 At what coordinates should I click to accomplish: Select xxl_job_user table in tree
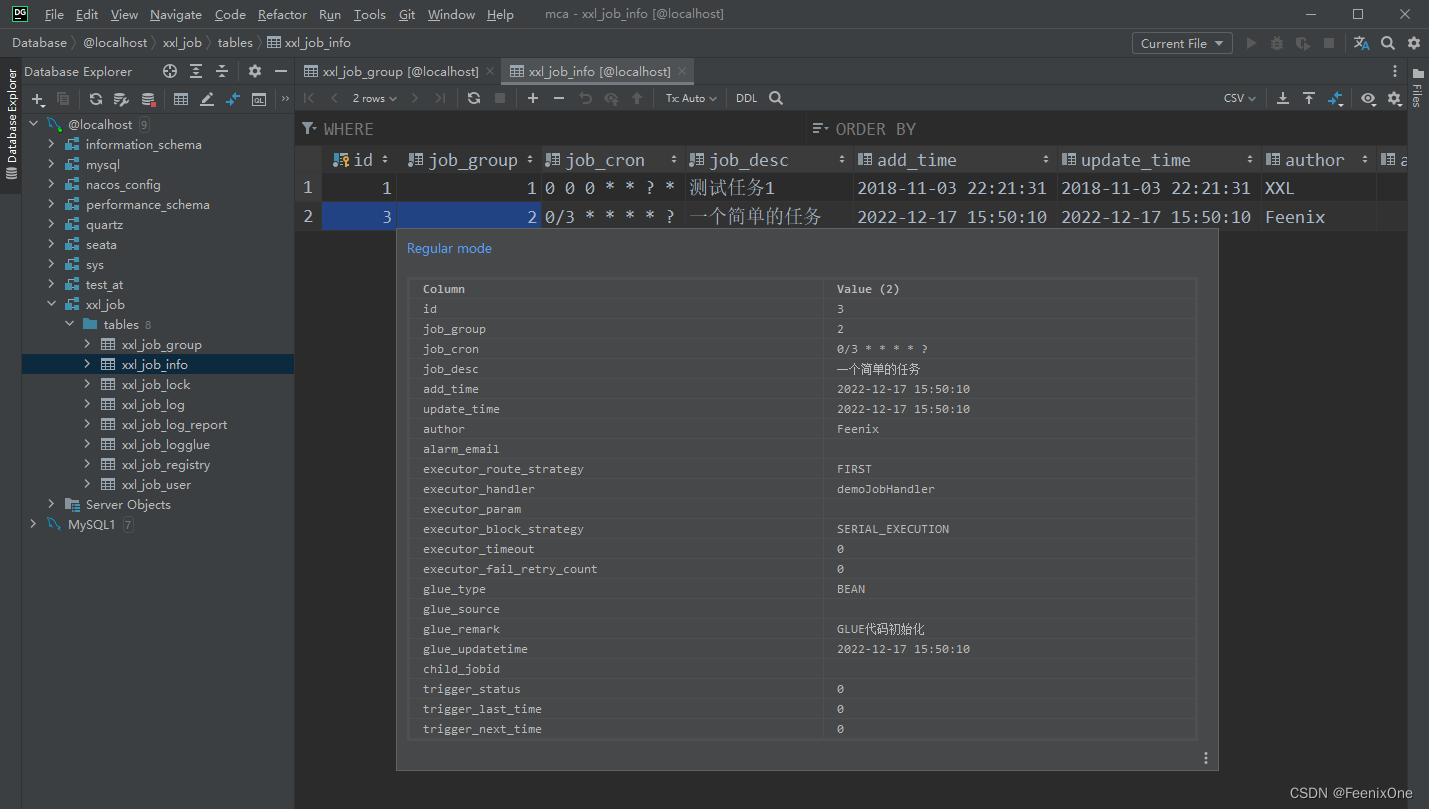click(156, 484)
